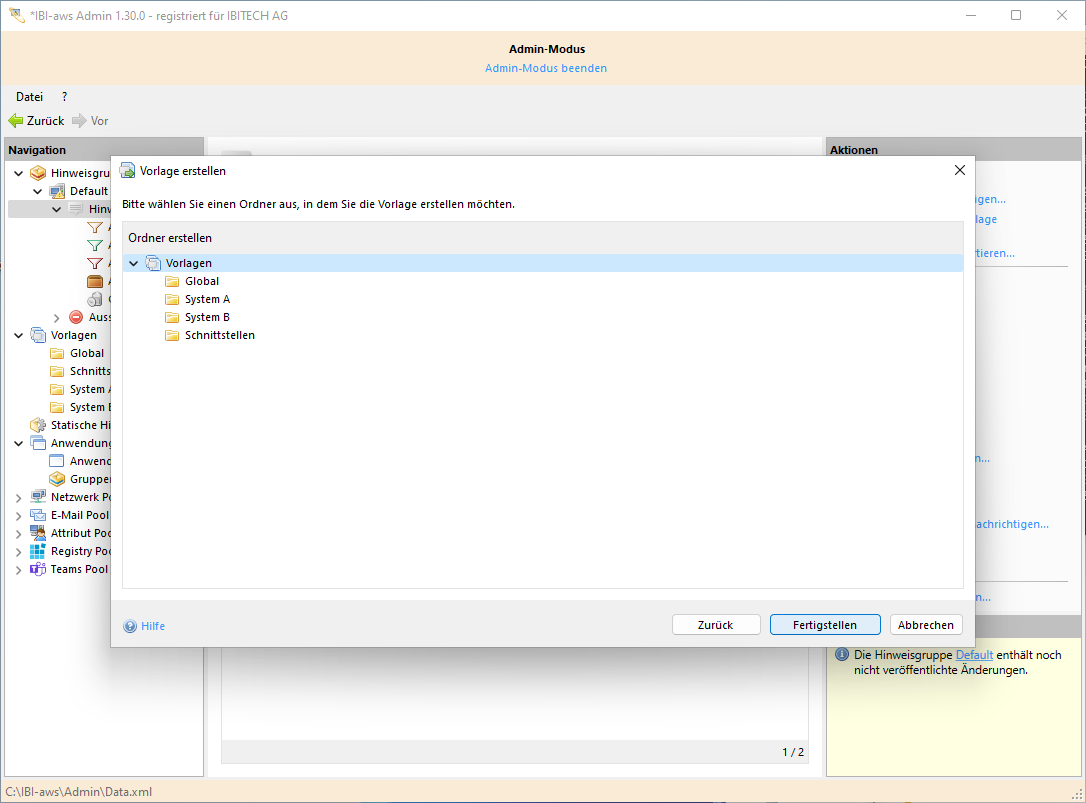Click the Statische Hinweise icon in navigation
Screen dimensions: 1086x803
[x=38, y=425]
